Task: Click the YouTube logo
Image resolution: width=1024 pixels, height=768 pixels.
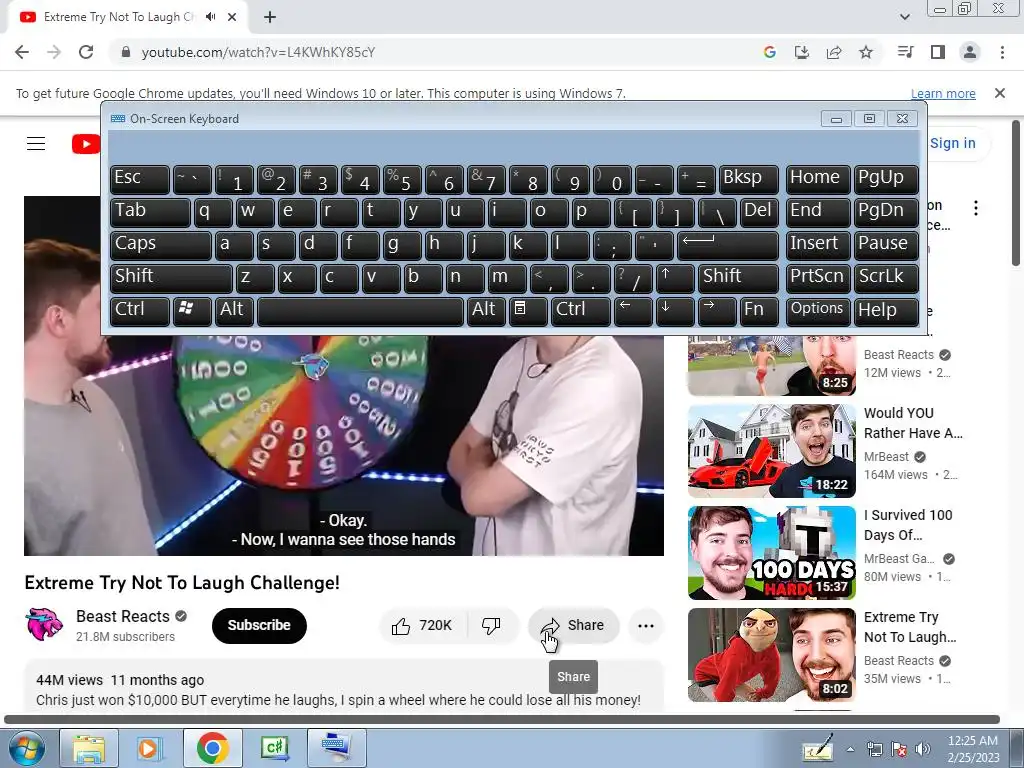Action: coord(86,144)
